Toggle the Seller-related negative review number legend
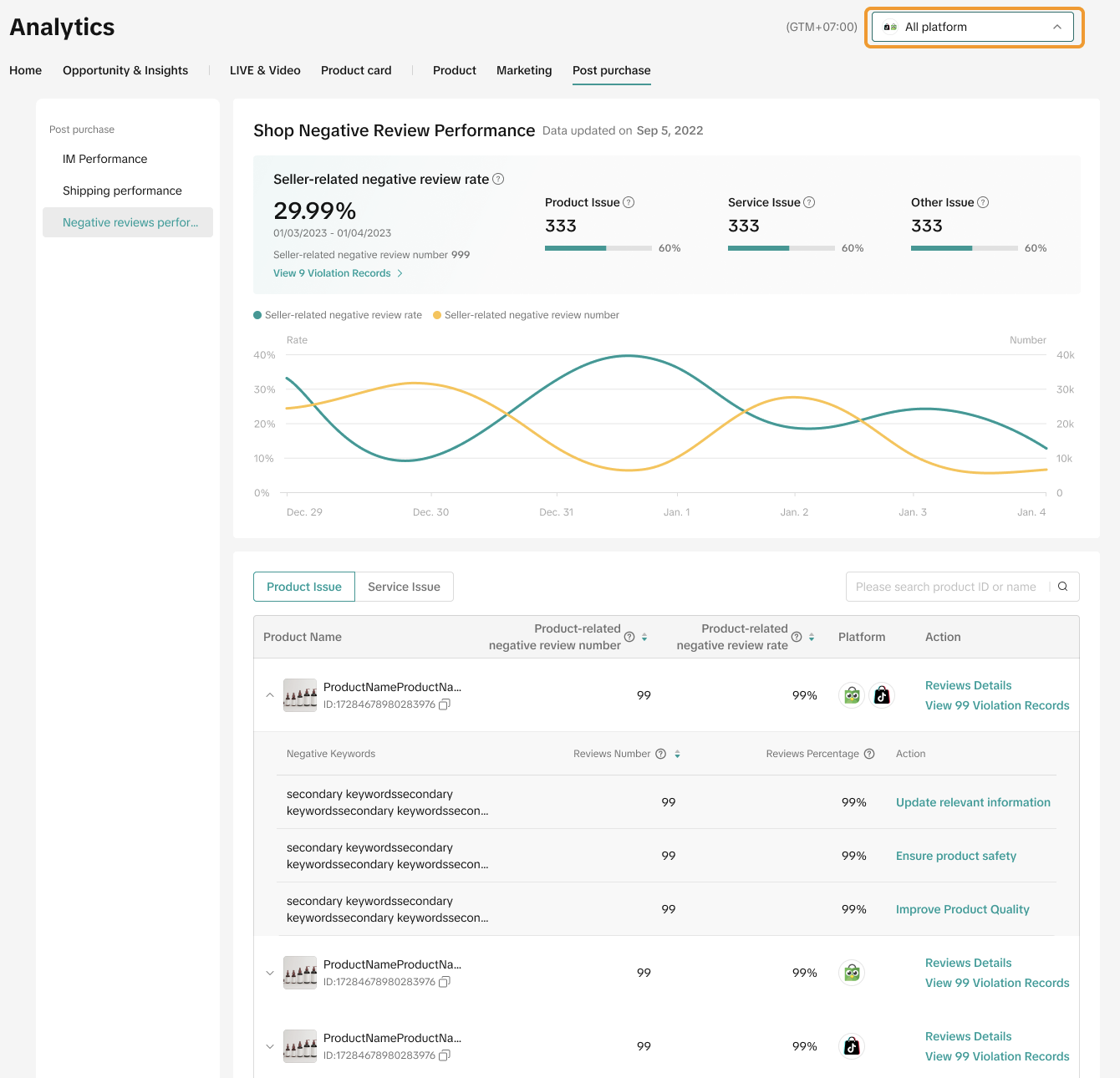 point(527,315)
